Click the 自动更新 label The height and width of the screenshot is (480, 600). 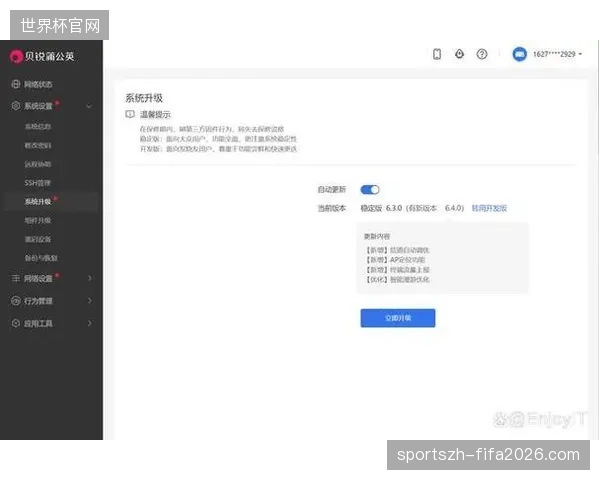pyautogui.click(x=332, y=189)
